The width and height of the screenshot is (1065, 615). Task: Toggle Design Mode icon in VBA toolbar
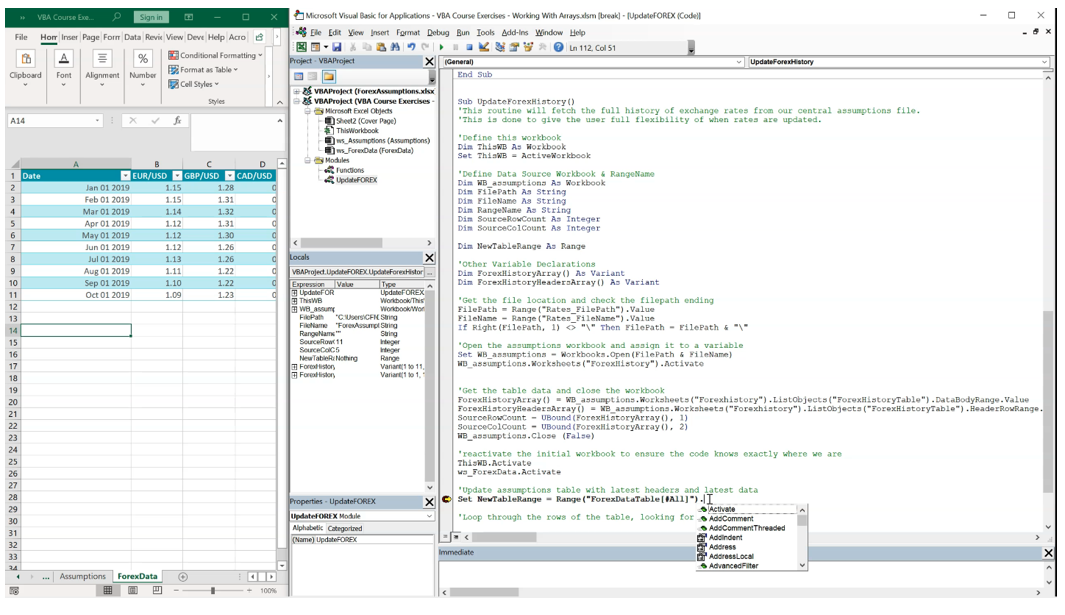(x=484, y=48)
